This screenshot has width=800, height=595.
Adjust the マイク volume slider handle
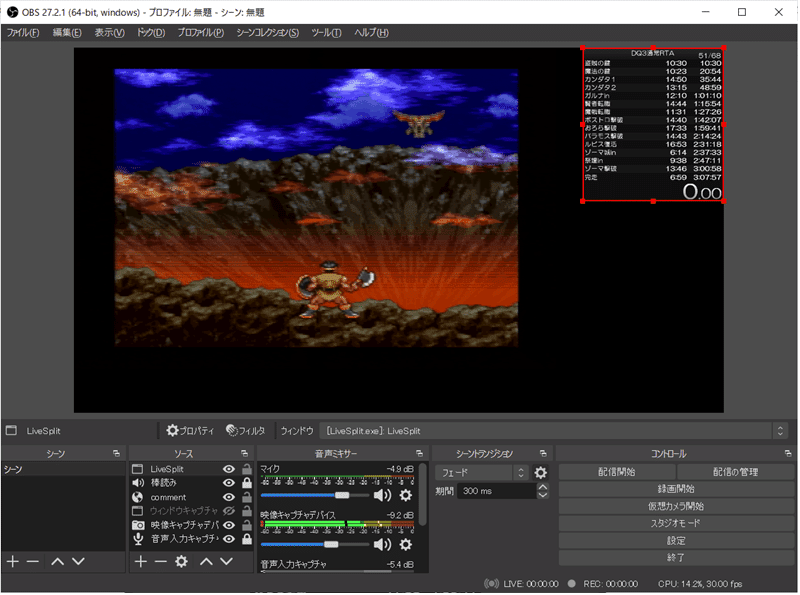[342, 496]
